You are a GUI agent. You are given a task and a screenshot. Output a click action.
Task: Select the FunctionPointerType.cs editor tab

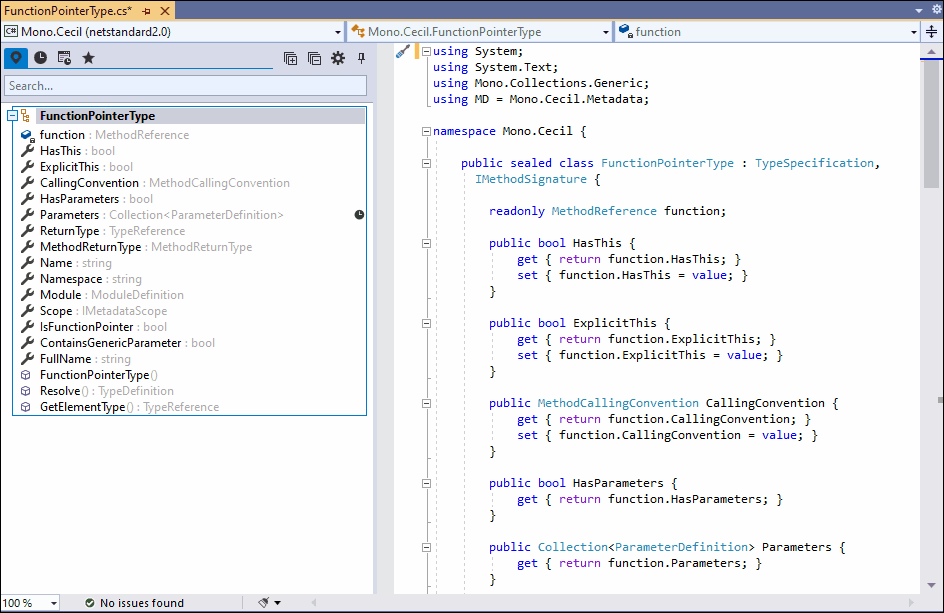[x=70, y=9]
